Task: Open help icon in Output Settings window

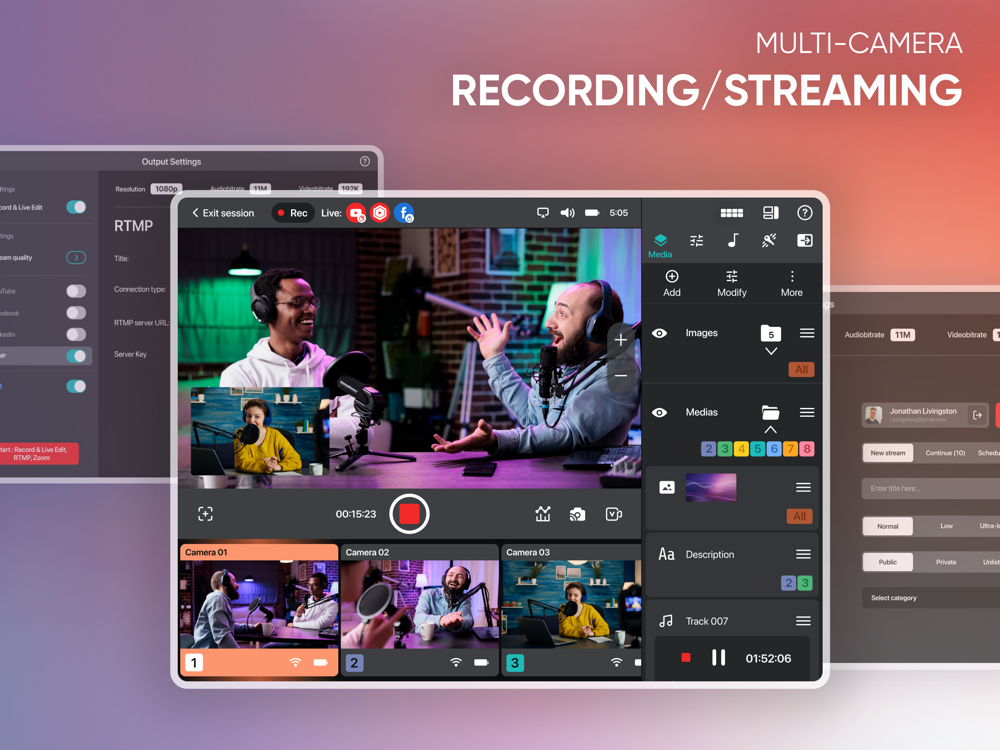Action: [365, 161]
